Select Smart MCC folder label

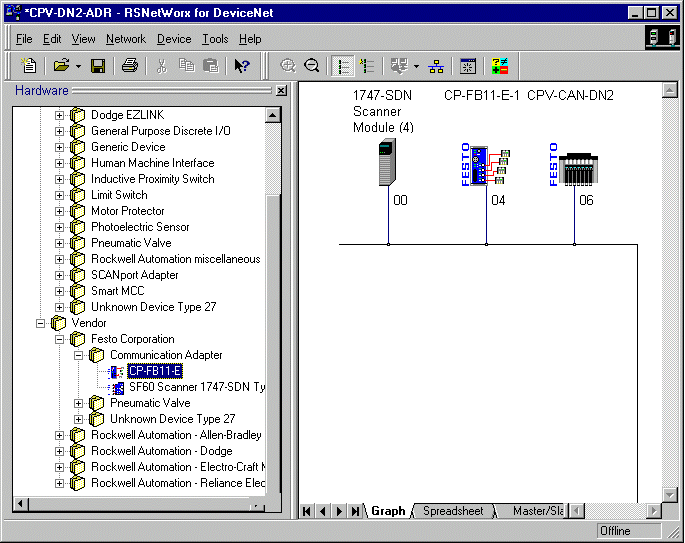click(118, 291)
